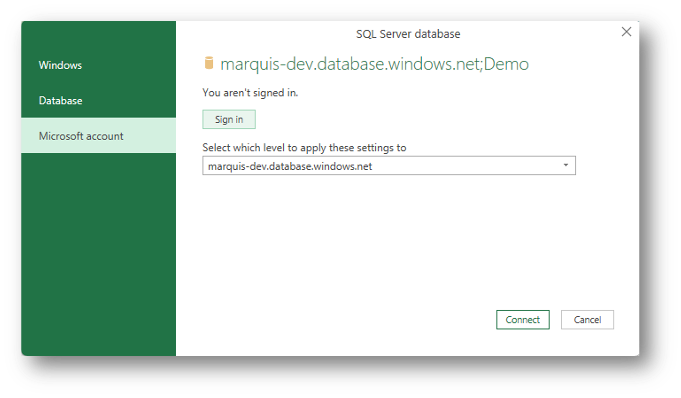Cancel the SQL Server database dialog
Image resolution: width=681 pixels, height=398 pixels.
pyautogui.click(x=587, y=320)
